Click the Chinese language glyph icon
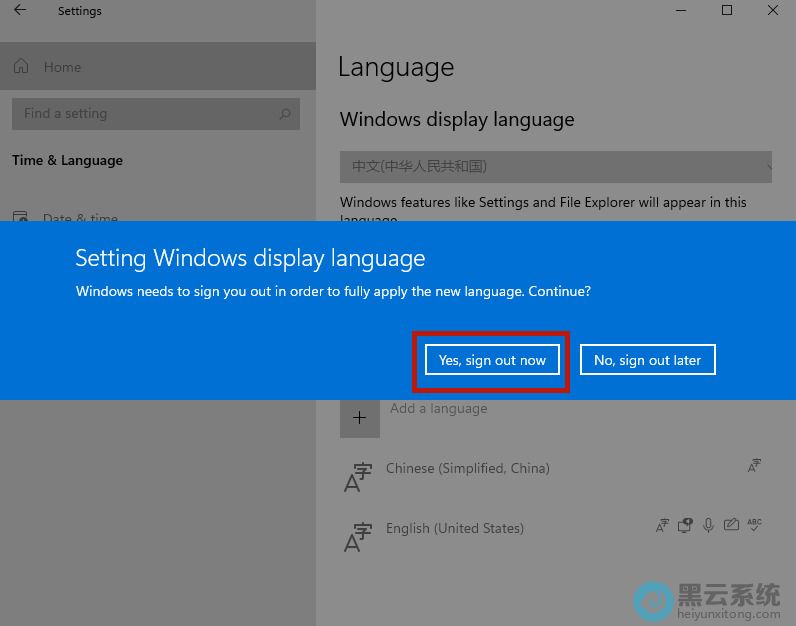 357,477
